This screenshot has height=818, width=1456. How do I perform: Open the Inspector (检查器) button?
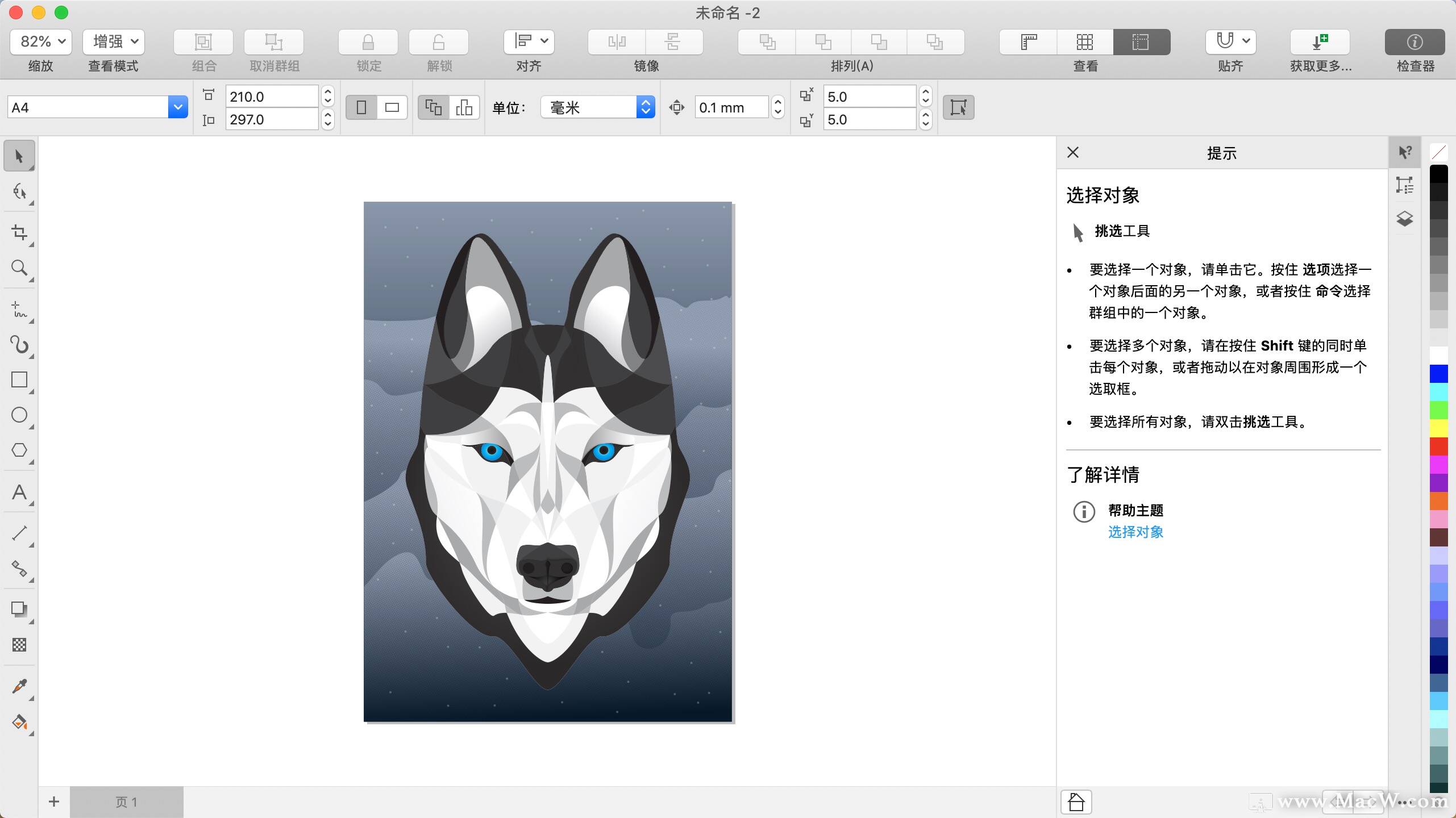tap(1415, 42)
